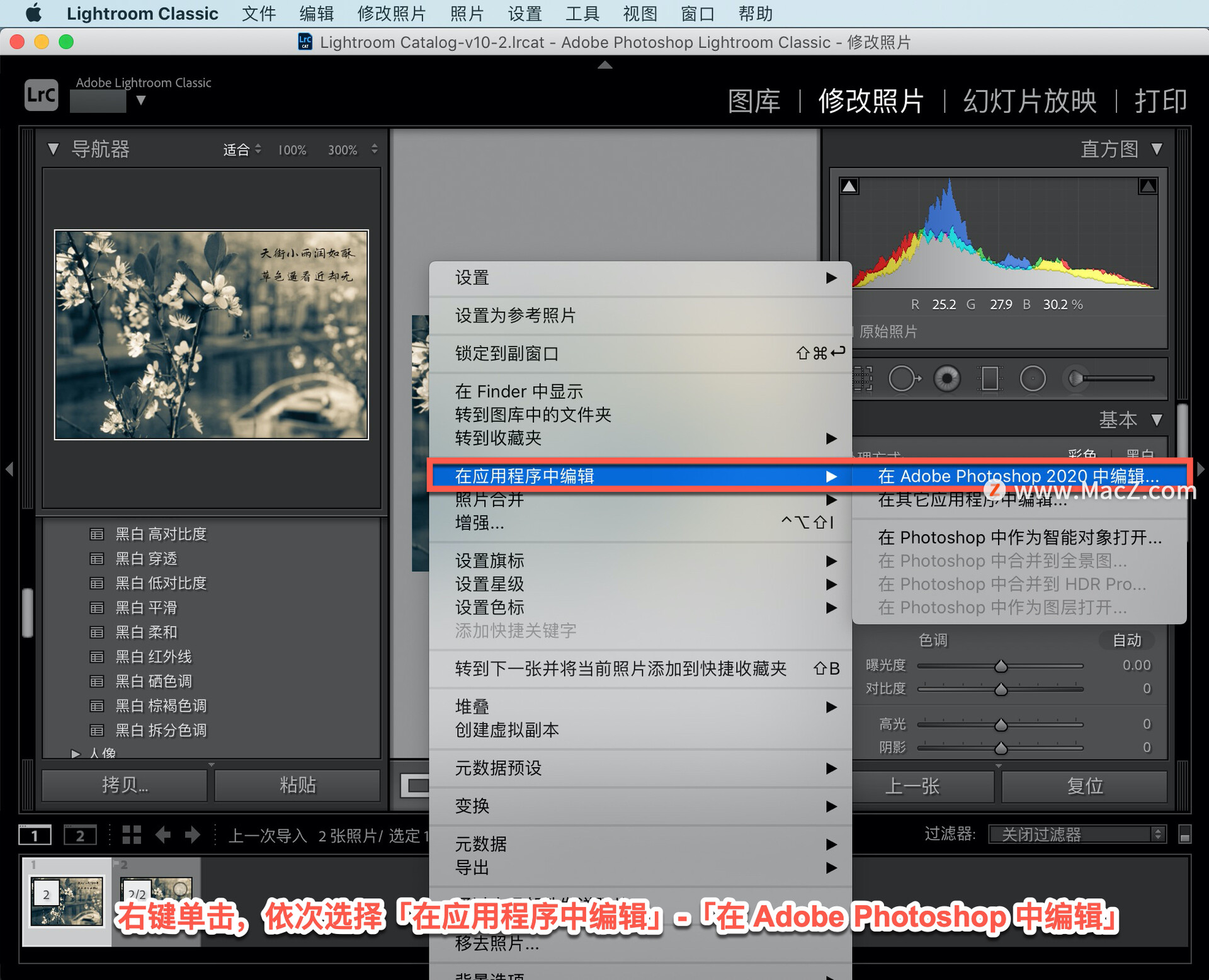The width and height of the screenshot is (1209, 980).
Task: Click the 自动 tone button
Action: click(1127, 640)
